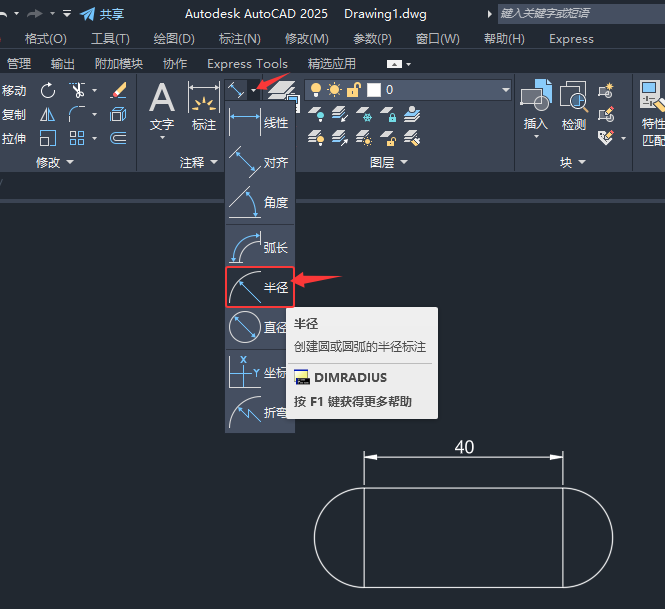
Task: Click the Layer Isolate icon
Action: [x=340, y=114]
